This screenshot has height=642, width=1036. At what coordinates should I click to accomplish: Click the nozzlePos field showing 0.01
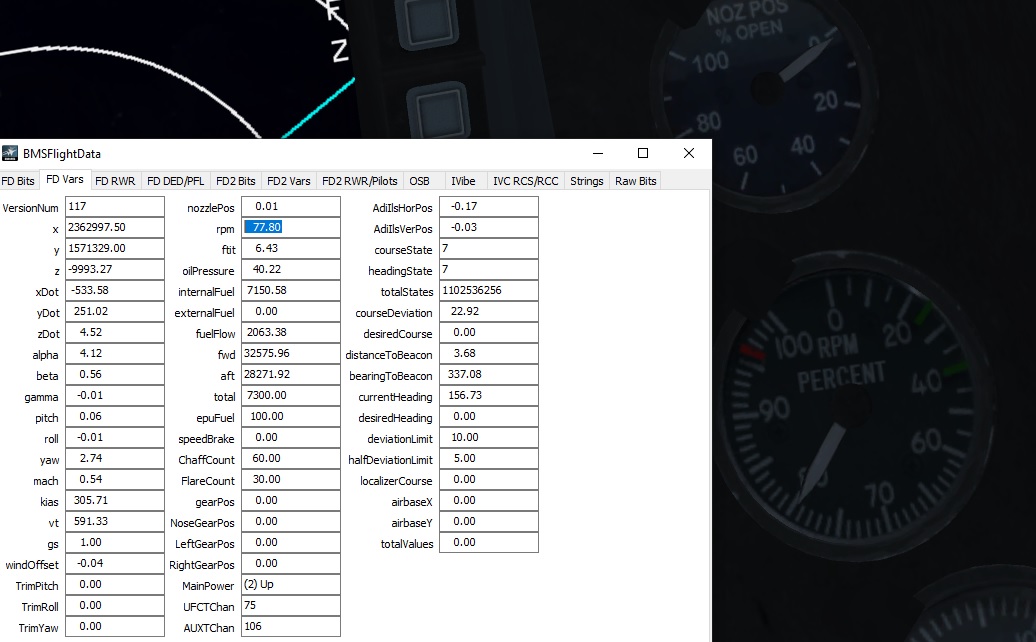point(291,206)
